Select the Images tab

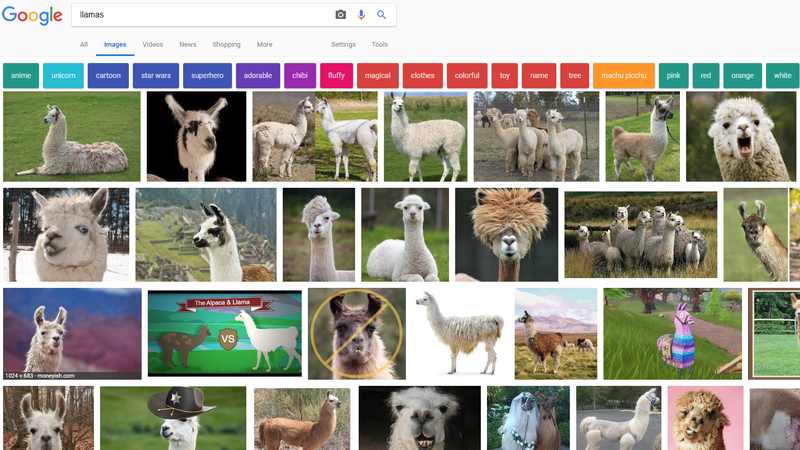click(115, 44)
